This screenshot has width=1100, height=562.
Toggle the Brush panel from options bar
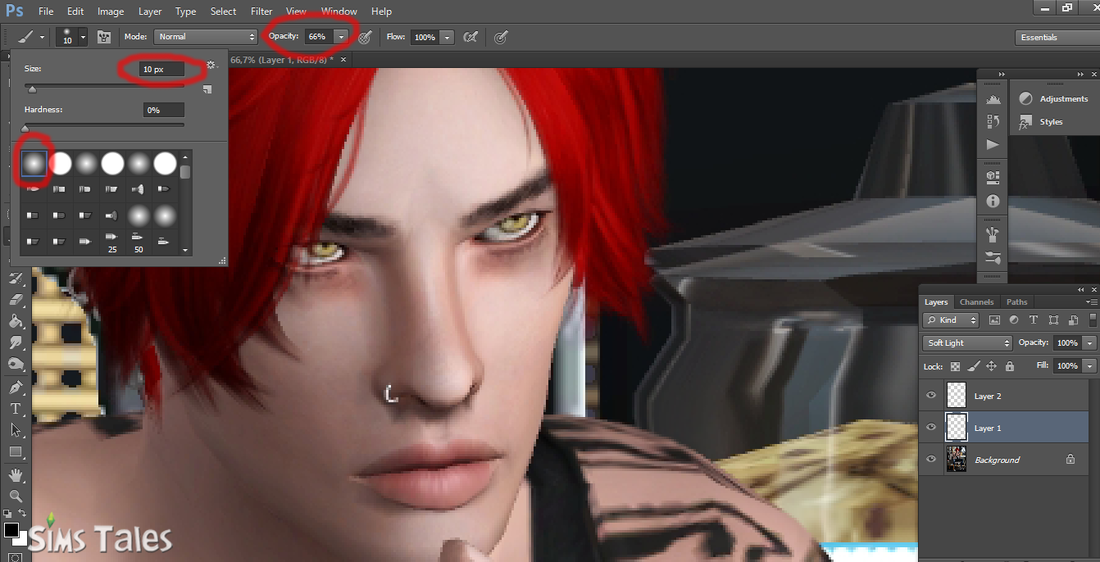point(105,36)
